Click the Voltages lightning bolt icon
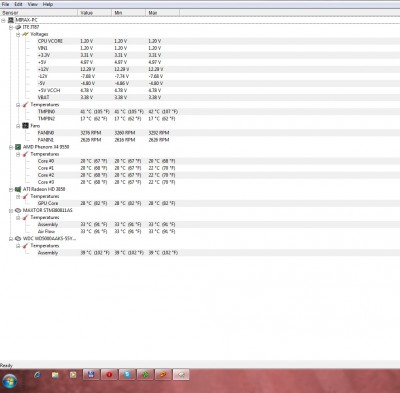Viewport: 400px width, 393px height. click(25, 34)
